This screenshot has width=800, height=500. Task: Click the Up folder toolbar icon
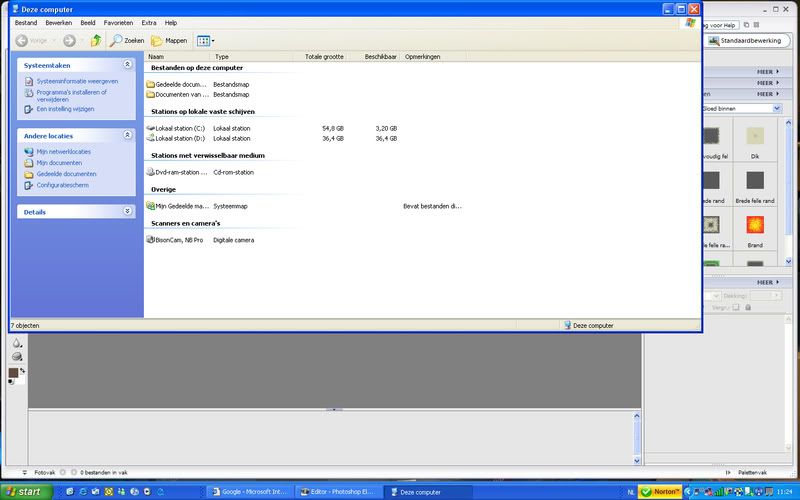(96, 40)
